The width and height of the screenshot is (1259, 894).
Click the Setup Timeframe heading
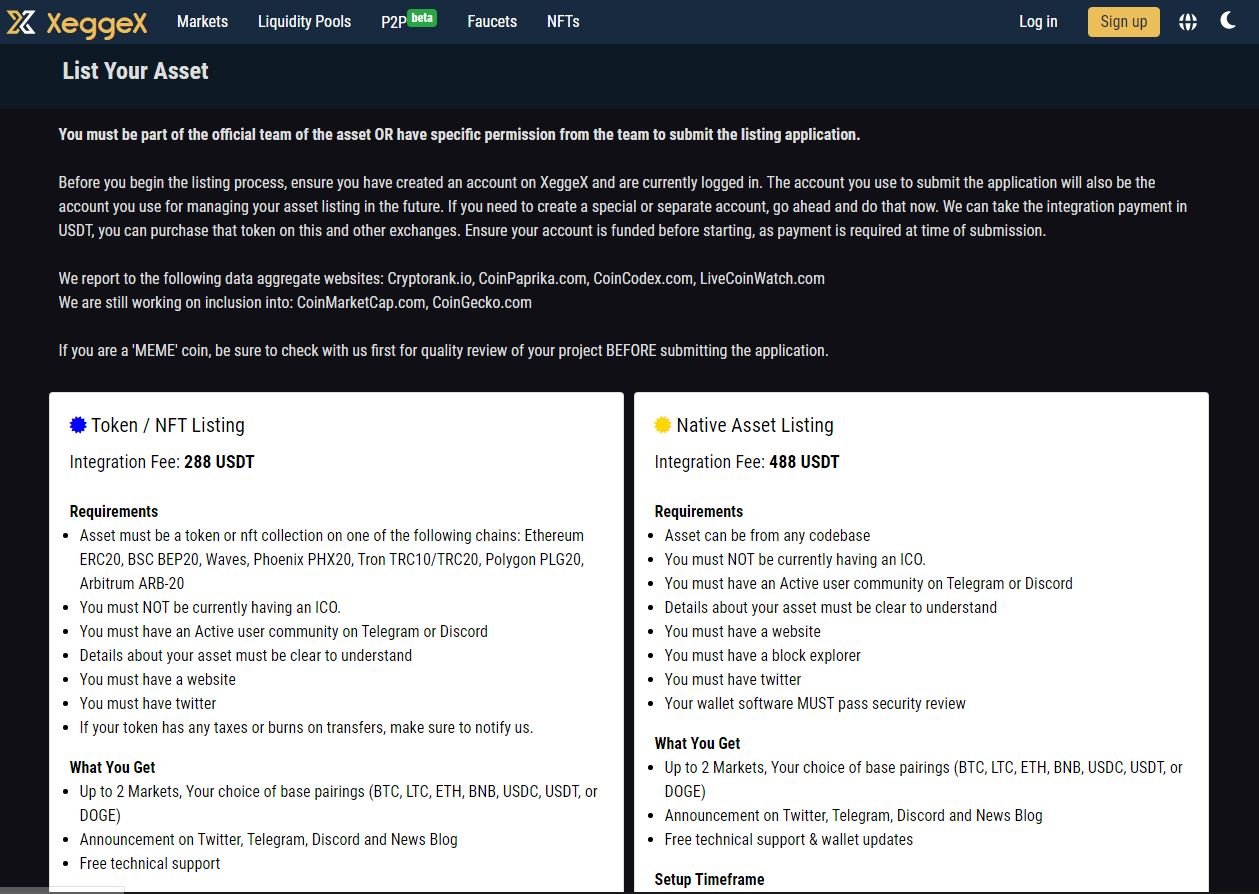709,879
